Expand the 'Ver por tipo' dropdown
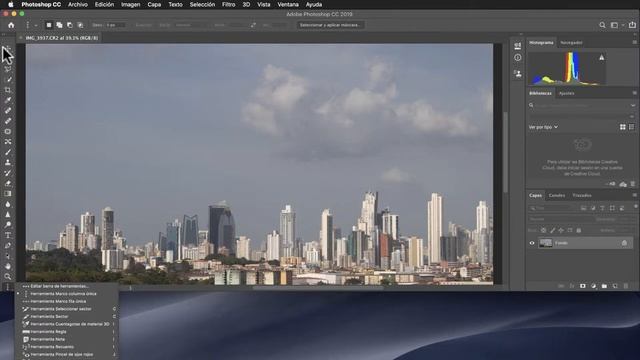 pos(543,127)
